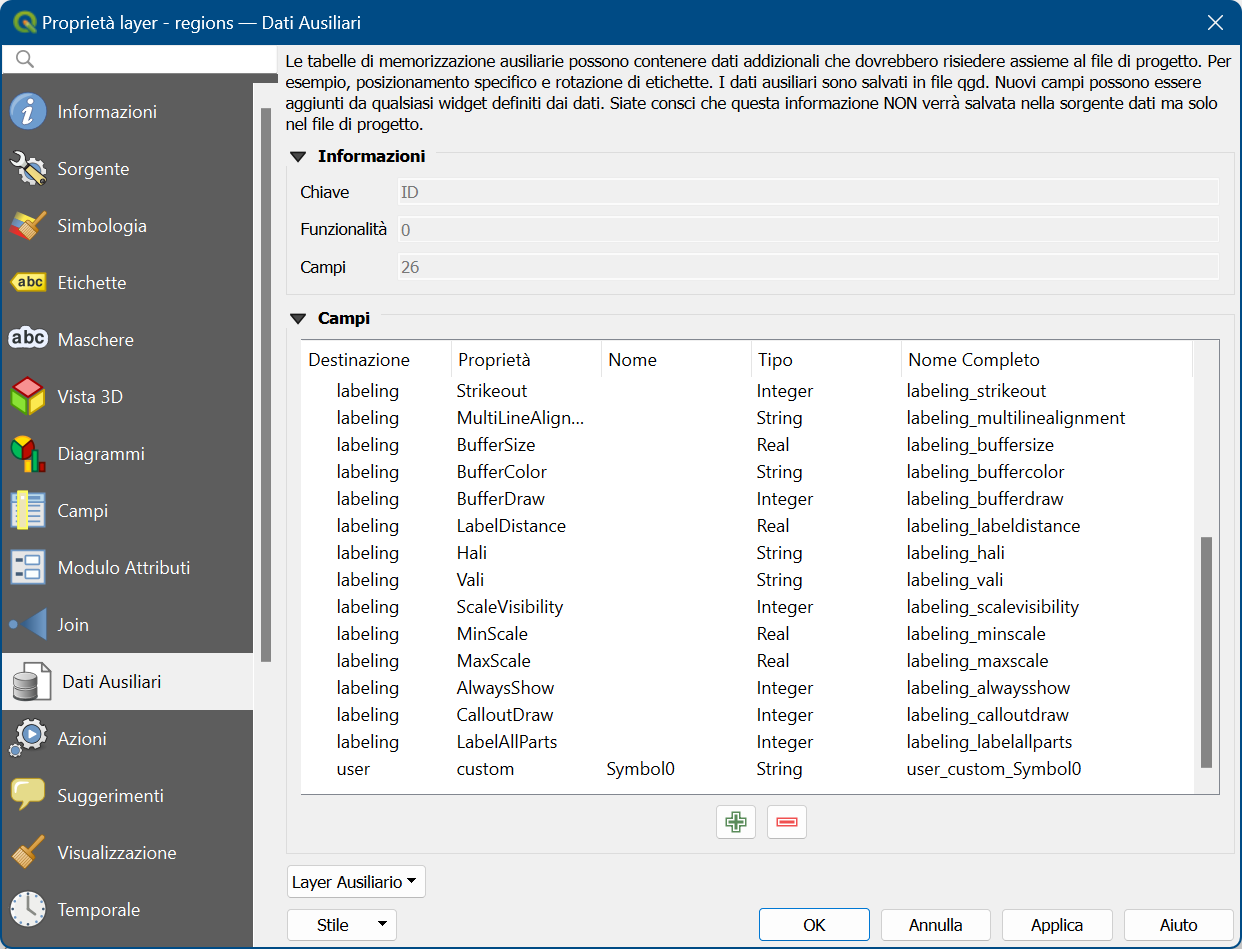
Task: Open the Informazioni sidebar page
Action: tap(127, 112)
